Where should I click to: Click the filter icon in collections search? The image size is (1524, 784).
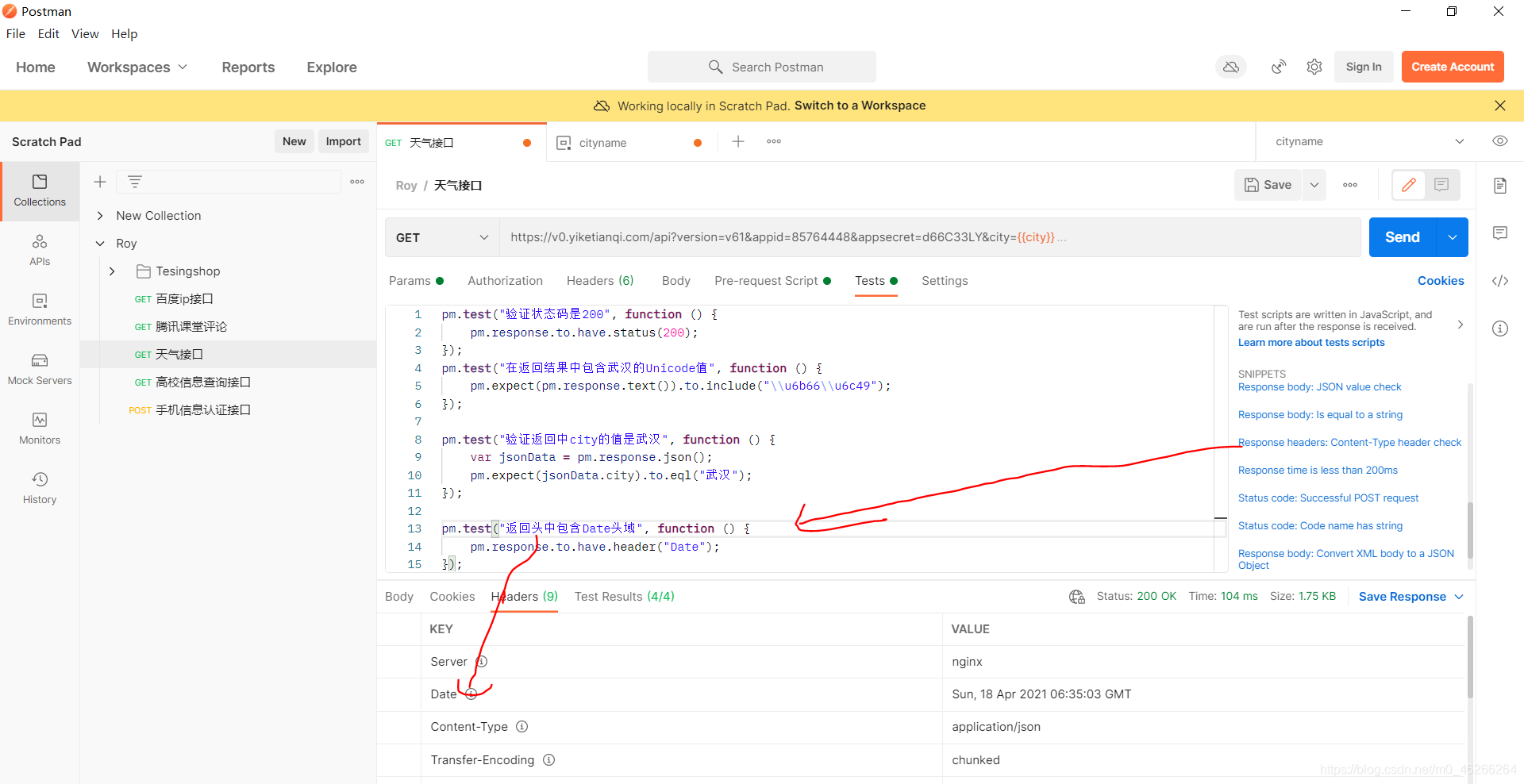click(x=135, y=182)
